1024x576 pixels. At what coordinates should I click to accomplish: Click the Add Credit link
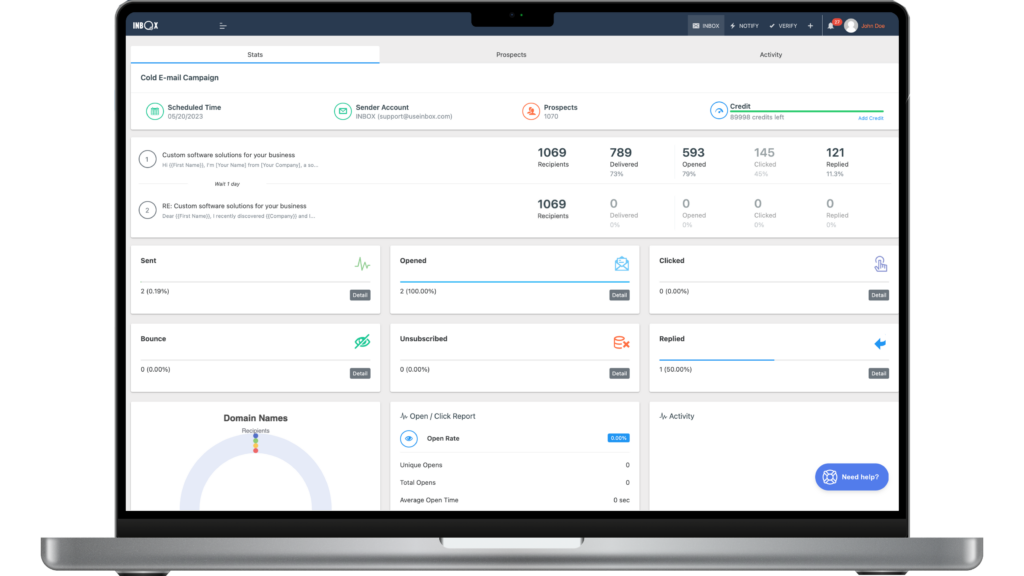click(x=870, y=118)
